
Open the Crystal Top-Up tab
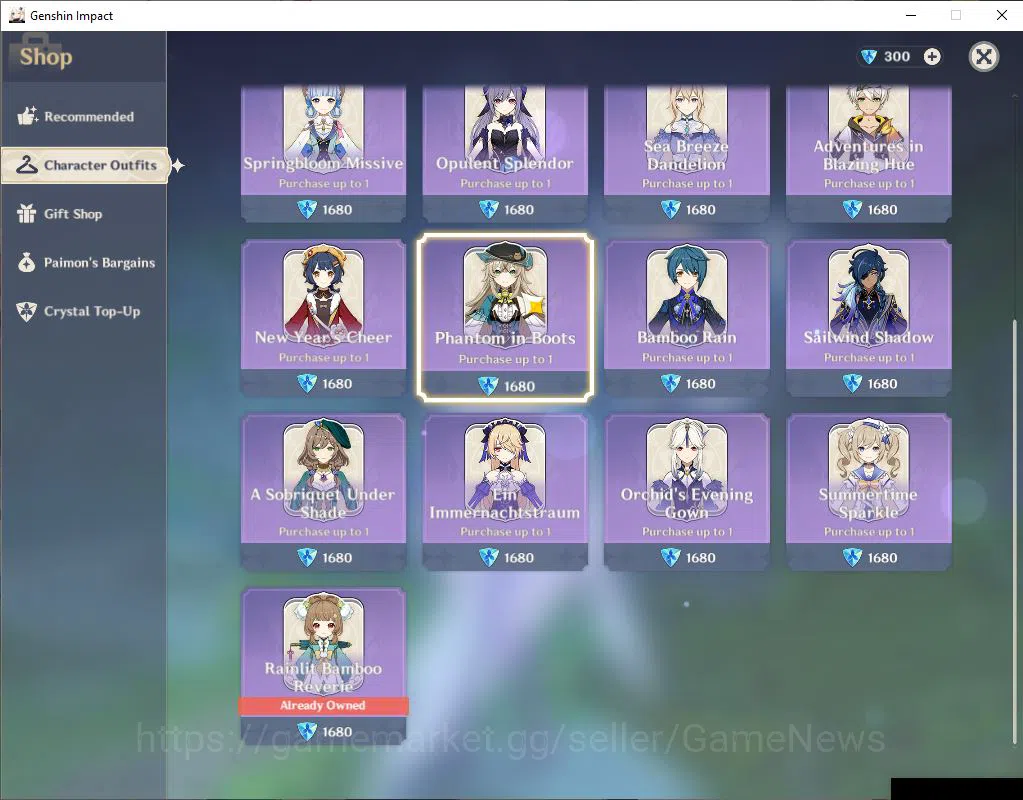[84, 311]
